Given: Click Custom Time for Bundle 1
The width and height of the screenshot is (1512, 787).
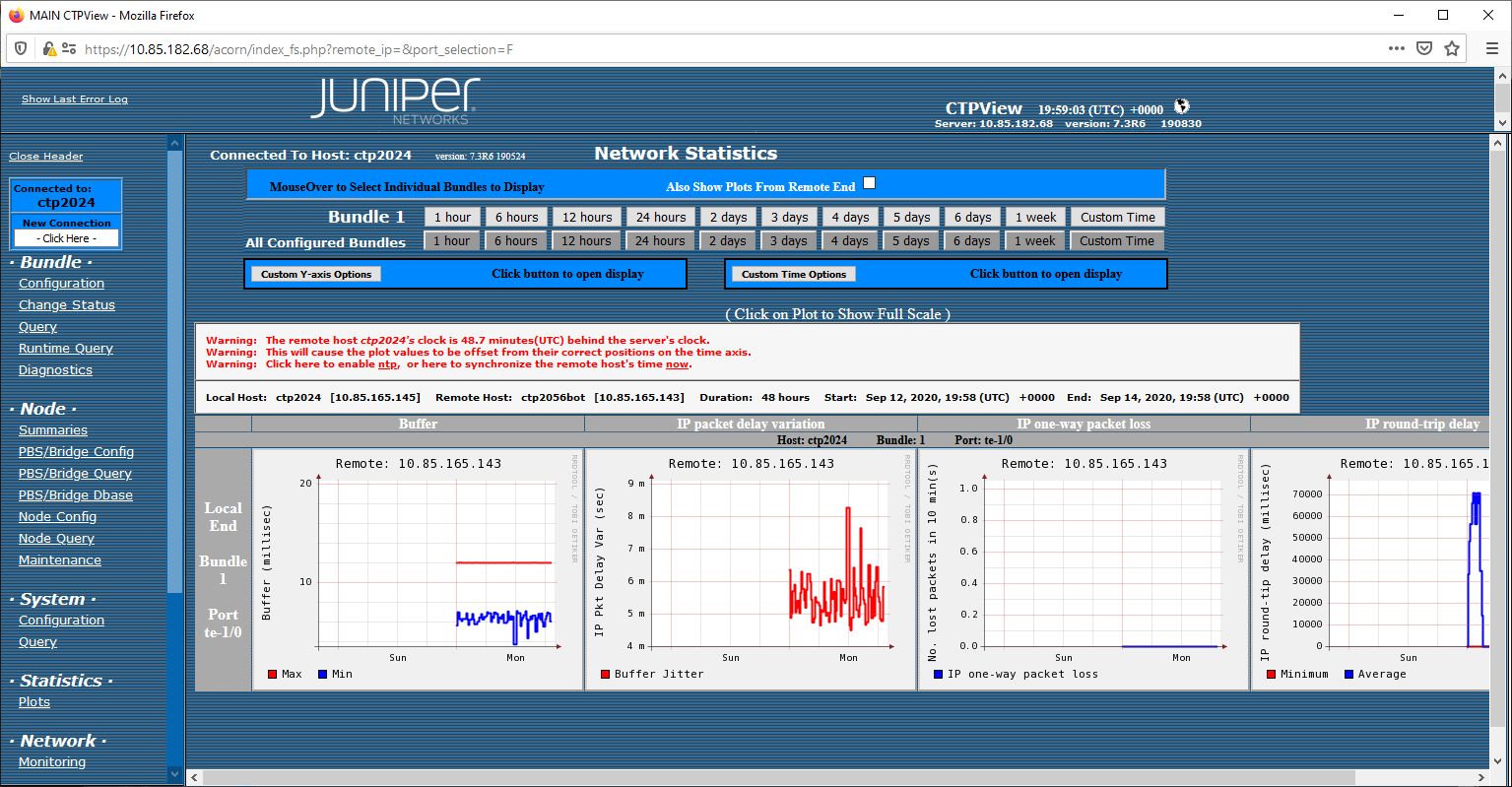Looking at the screenshot, I should [x=1117, y=218].
